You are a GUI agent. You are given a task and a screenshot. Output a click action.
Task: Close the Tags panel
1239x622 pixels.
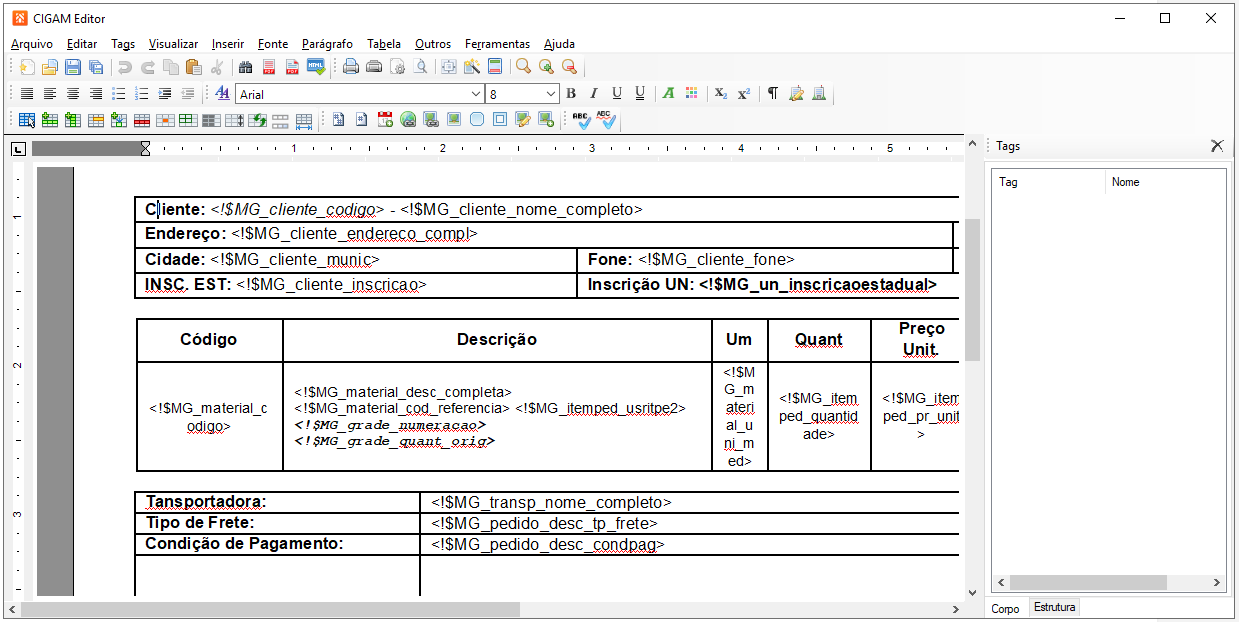pos(1217,146)
